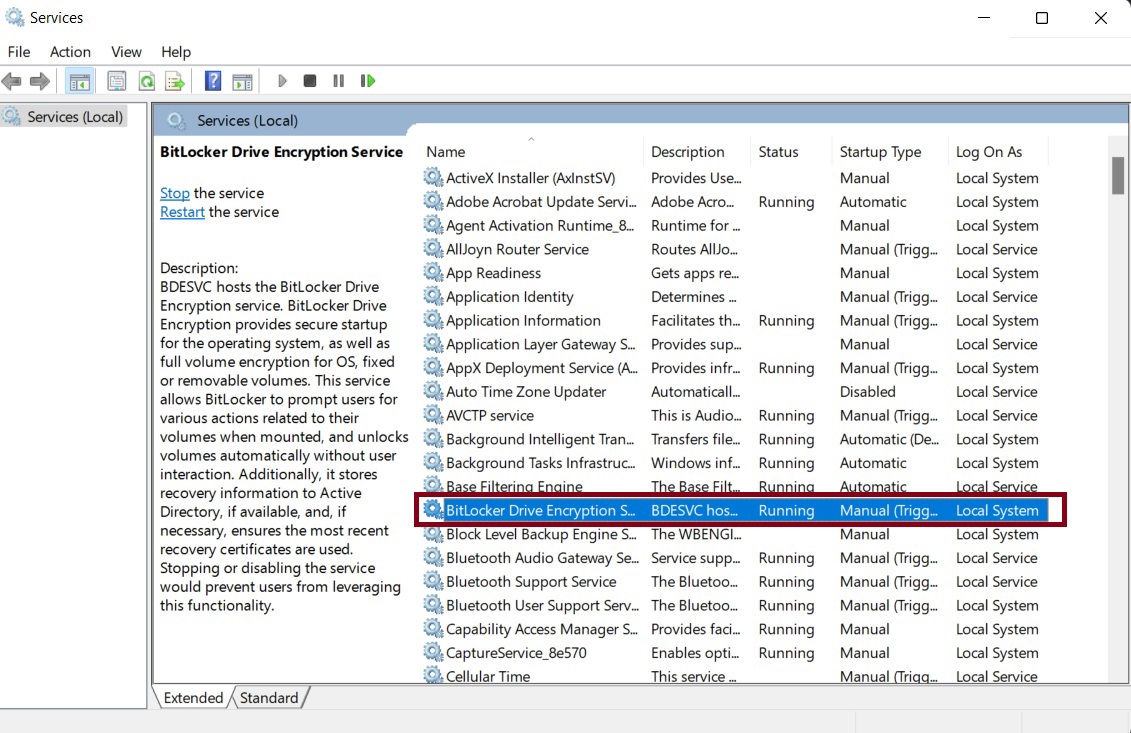Screen dimensions: 1131x733
Task: Select AppX Deployment Service row
Action: click(x=734, y=368)
